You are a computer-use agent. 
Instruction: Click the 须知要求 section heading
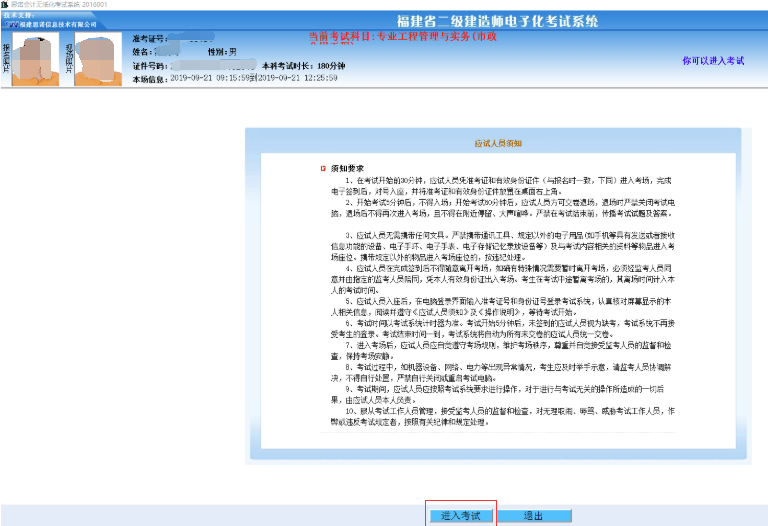click(x=347, y=168)
